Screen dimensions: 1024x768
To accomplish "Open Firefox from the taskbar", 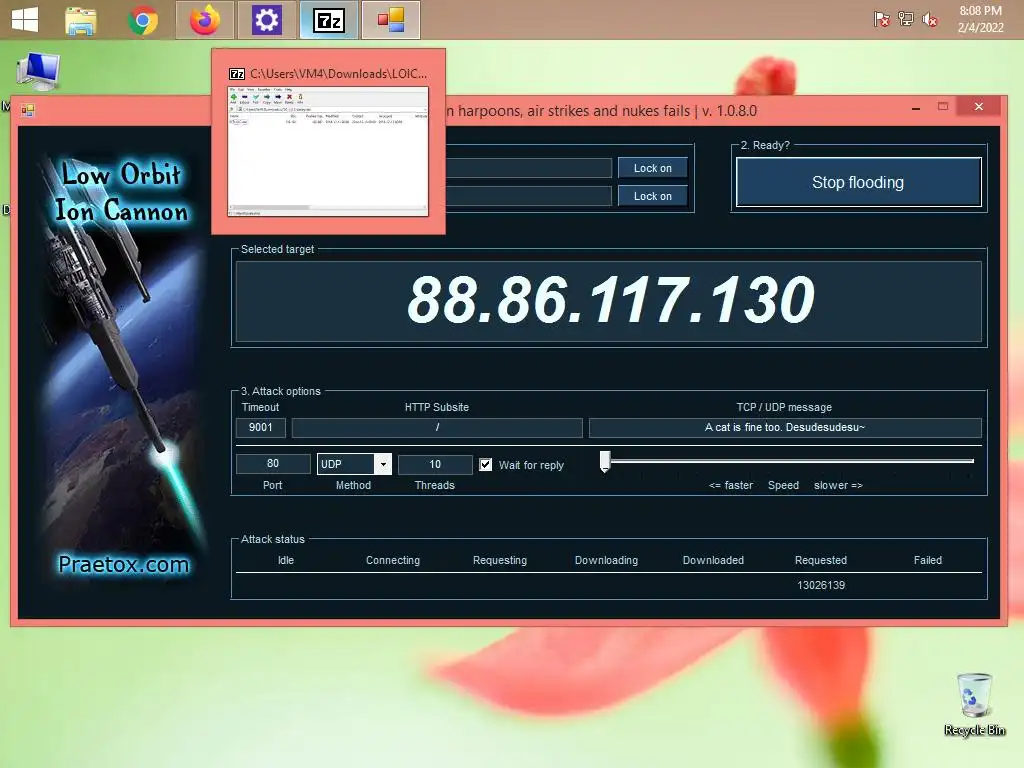I will tap(205, 20).
